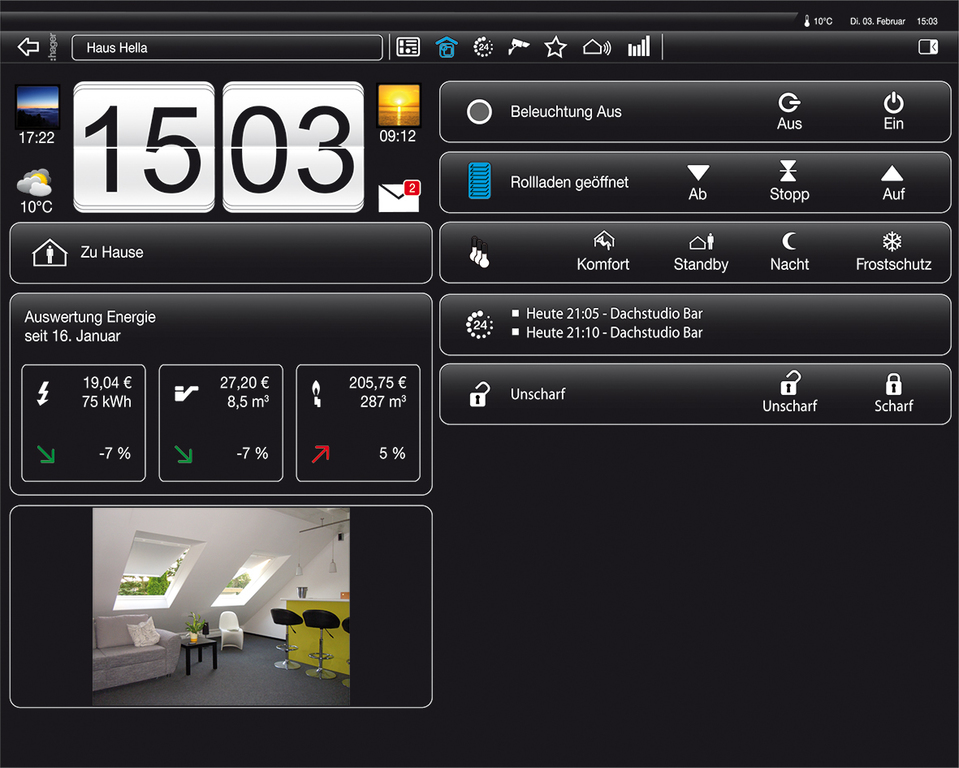The height and width of the screenshot is (768, 959).
Task: Open the 24-hour timer icon in toolbar
Action: click(483, 47)
